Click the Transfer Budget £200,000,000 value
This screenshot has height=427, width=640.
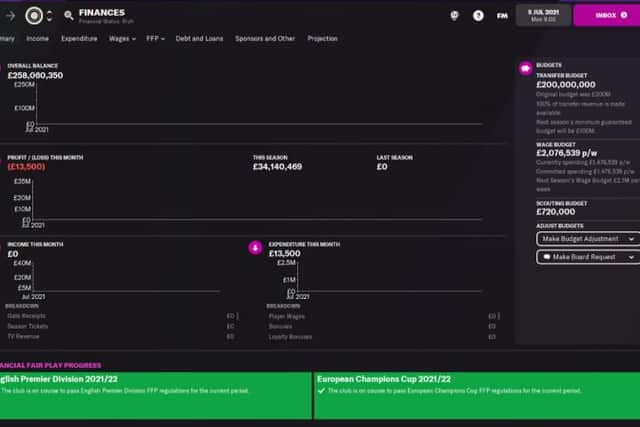tap(566, 85)
